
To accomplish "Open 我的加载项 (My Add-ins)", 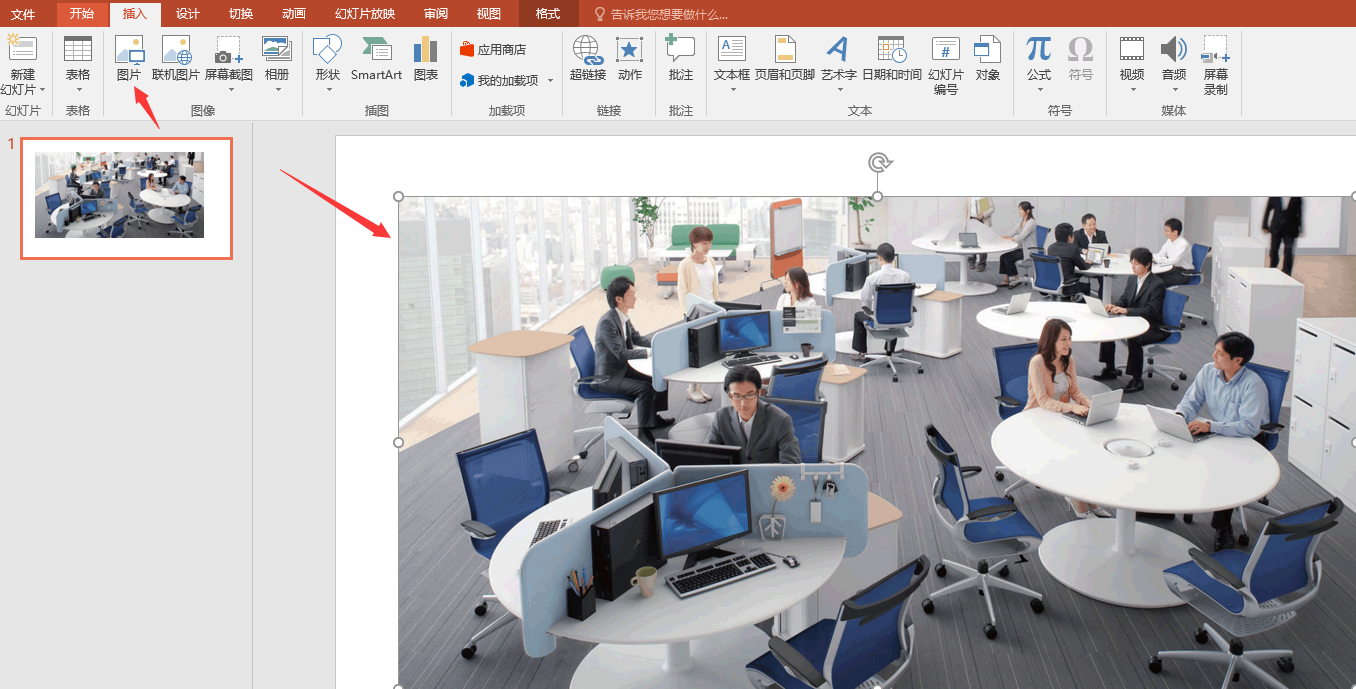I will tap(499, 80).
